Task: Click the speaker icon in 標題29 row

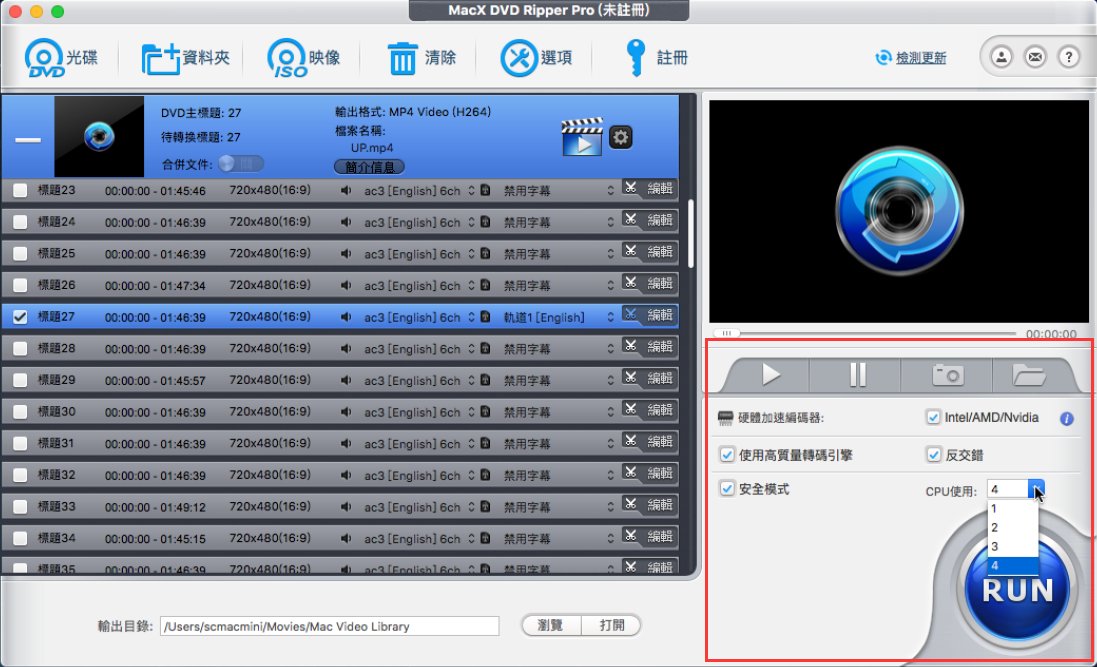Action: click(346, 380)
